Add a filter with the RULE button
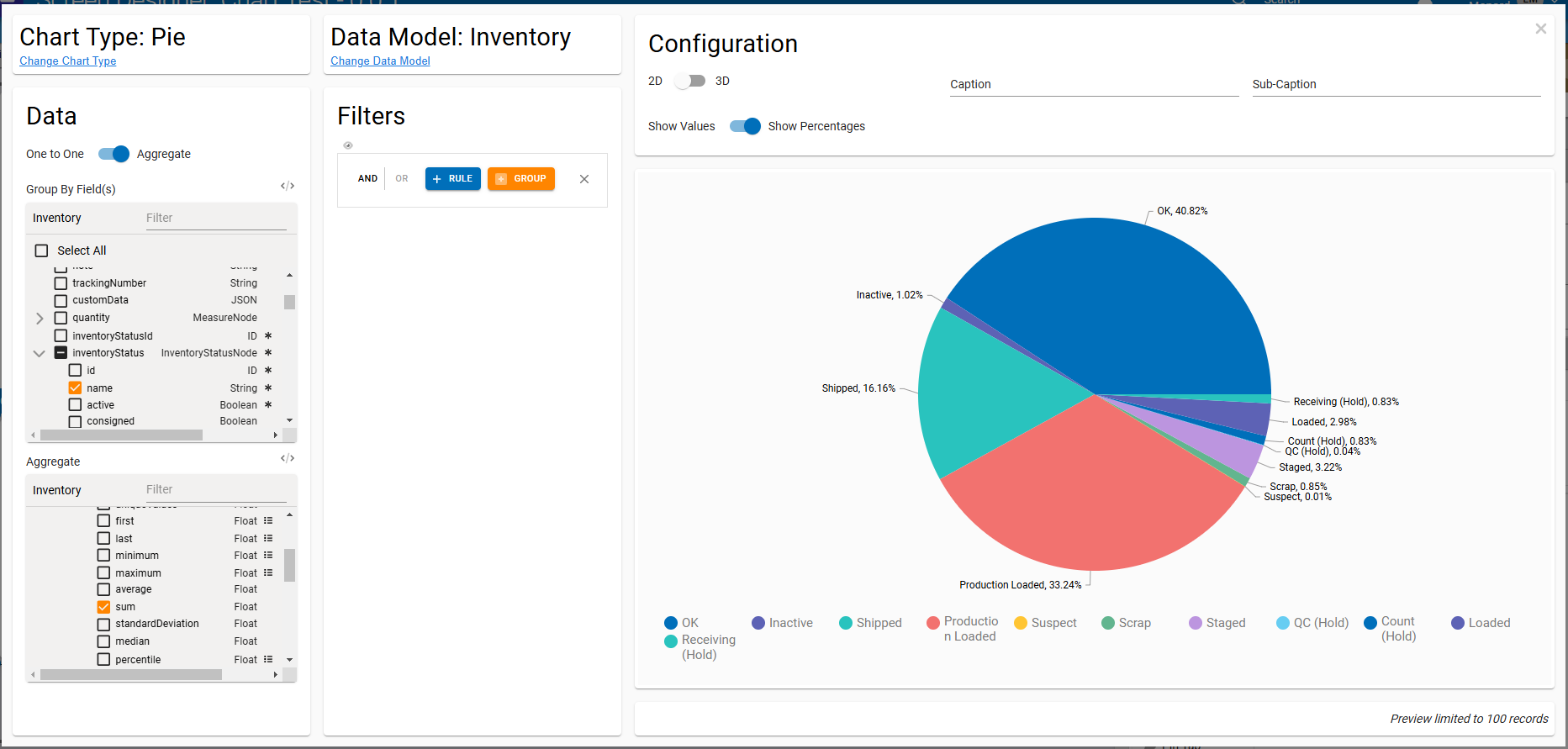 453,178
